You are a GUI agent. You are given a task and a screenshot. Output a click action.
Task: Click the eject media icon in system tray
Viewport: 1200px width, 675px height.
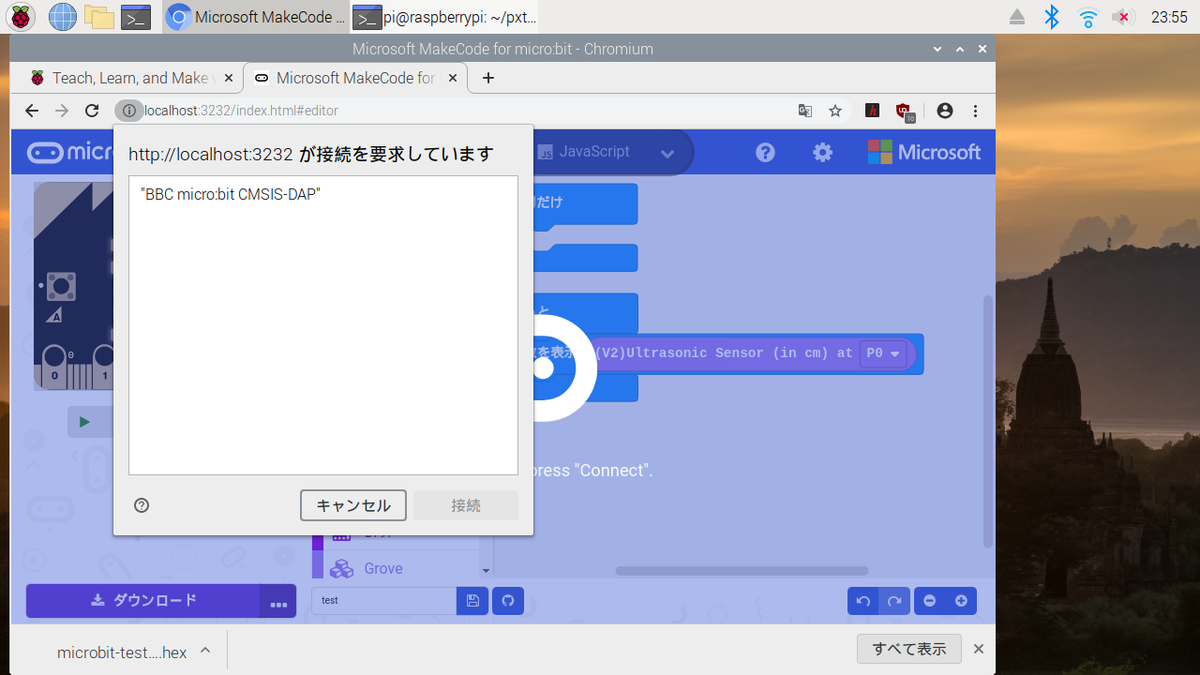tap(1017, 16)
